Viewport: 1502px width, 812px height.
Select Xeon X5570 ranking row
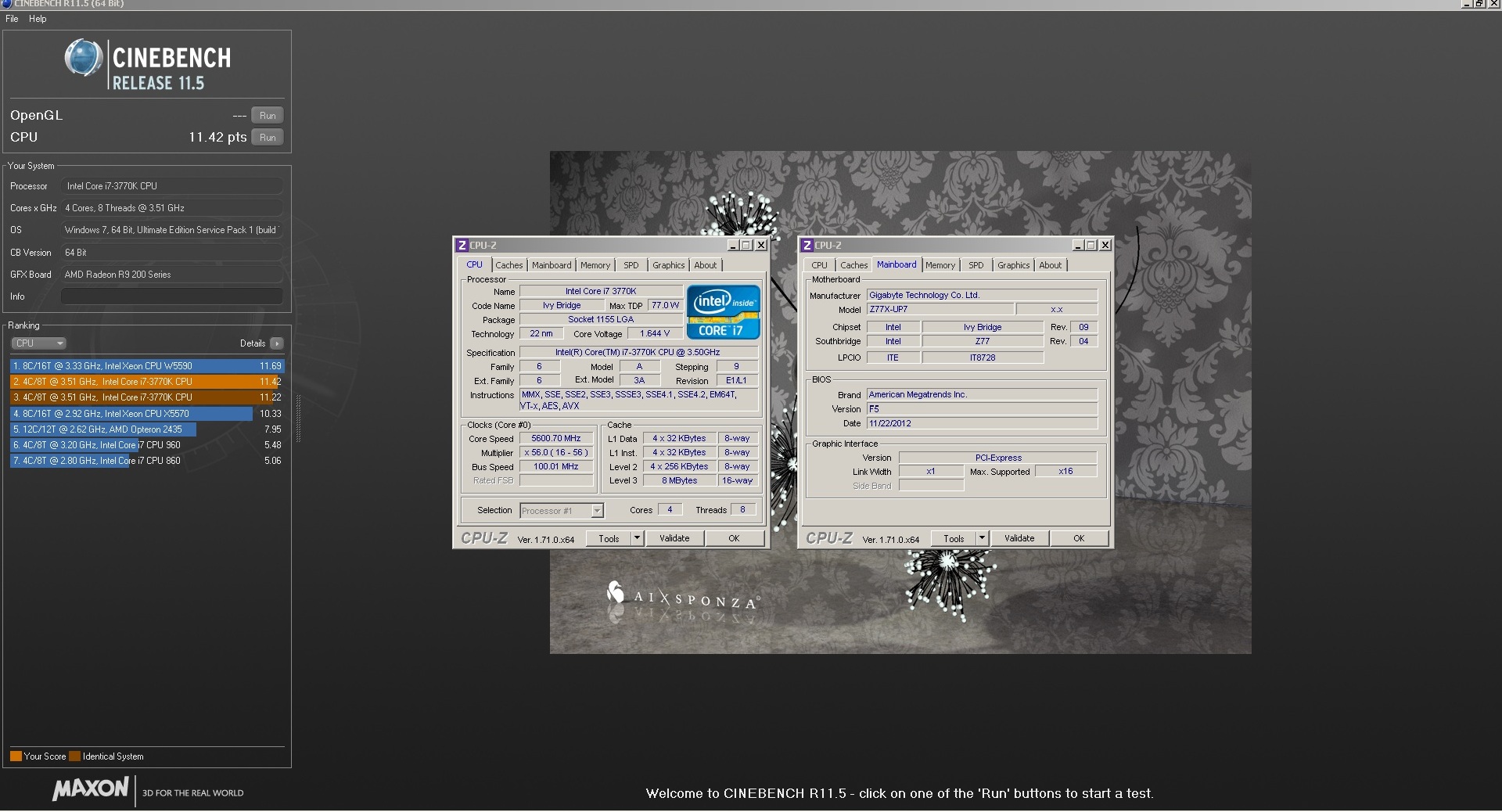tap(147, 414)
